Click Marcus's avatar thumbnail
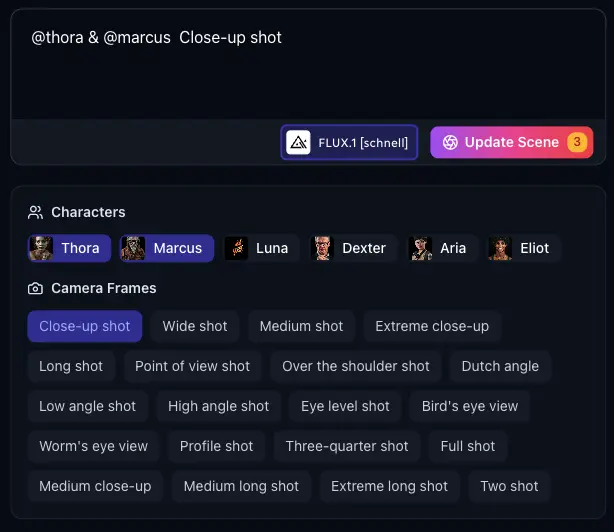 [x=134, y=248]
